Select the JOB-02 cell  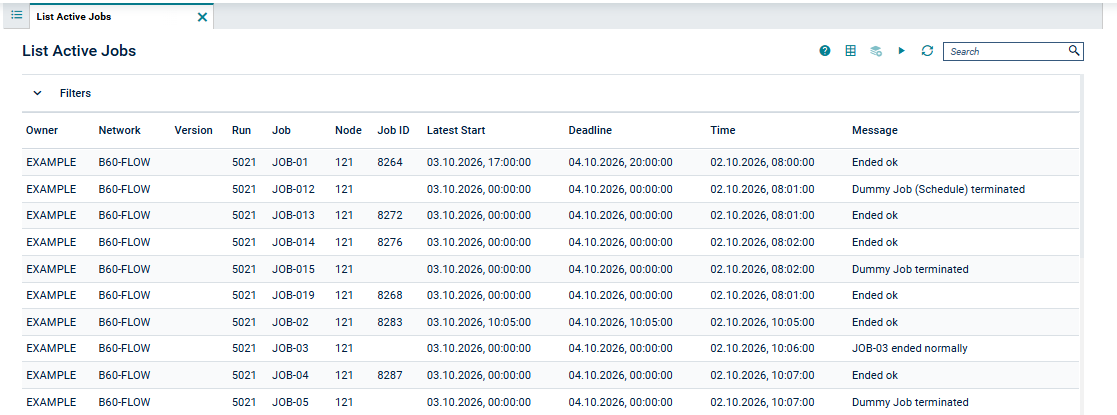click(x=291, y=322)
